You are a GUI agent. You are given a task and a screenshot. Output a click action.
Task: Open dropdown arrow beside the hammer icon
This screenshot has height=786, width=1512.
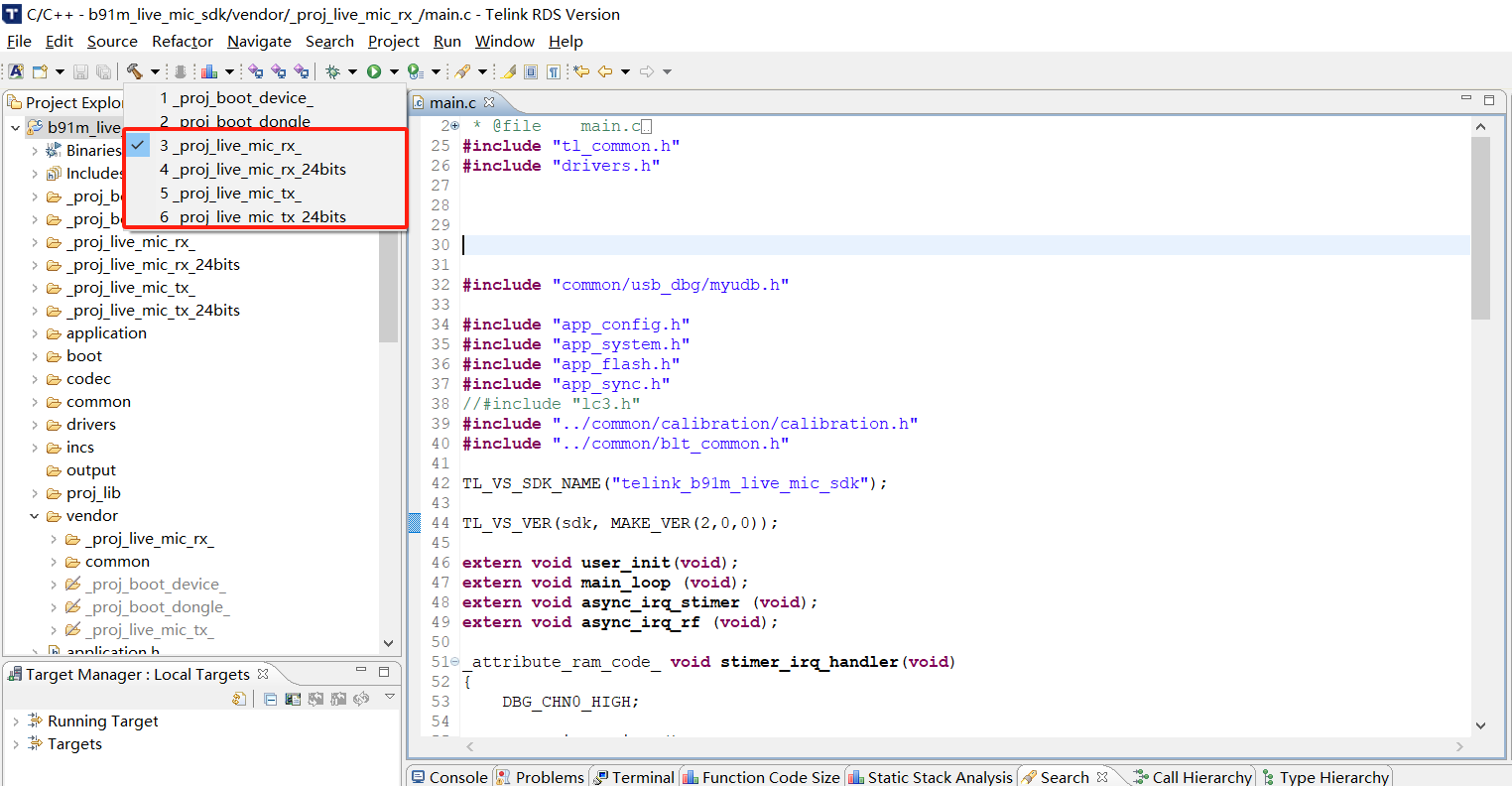click(155, 71)
